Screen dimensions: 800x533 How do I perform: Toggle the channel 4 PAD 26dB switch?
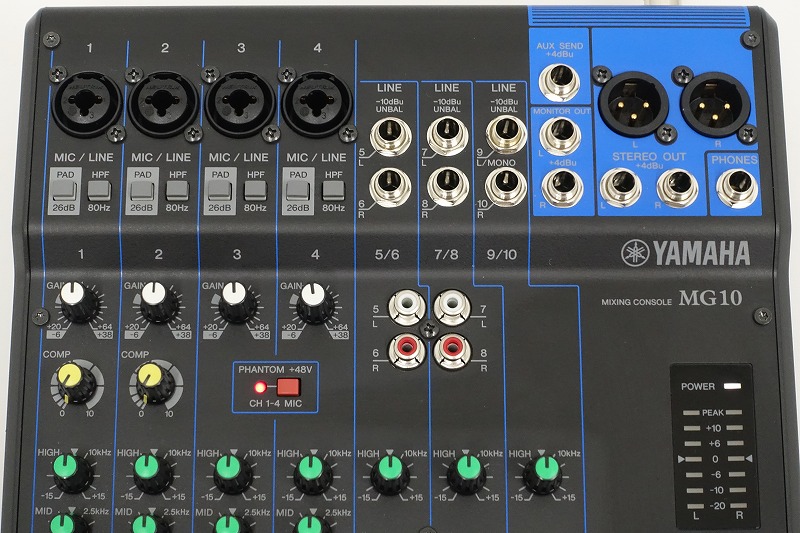[x=298, y=191]
